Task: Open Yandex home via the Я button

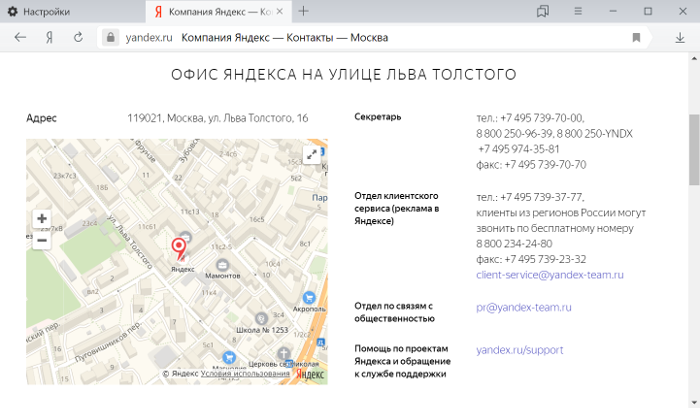Action: [49, 37]
